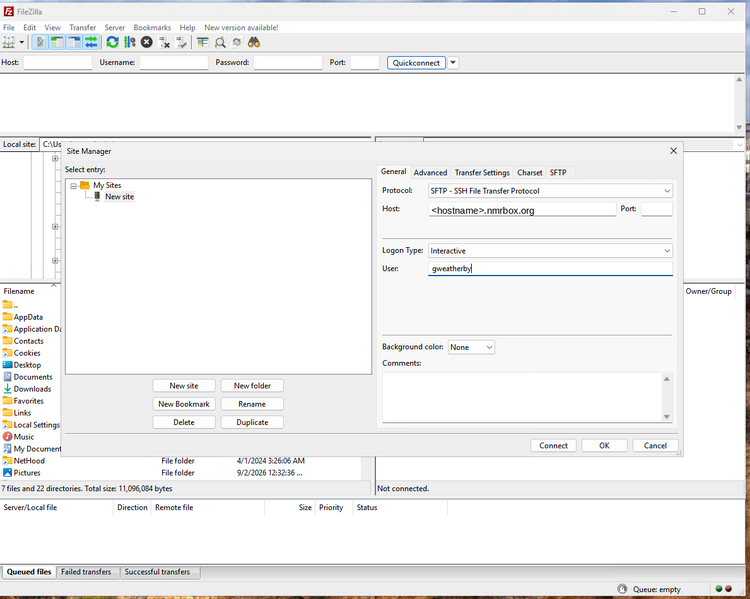The image size is (750, 599).
Task: Open the Background color dropdown
Action: coord(471,347)
